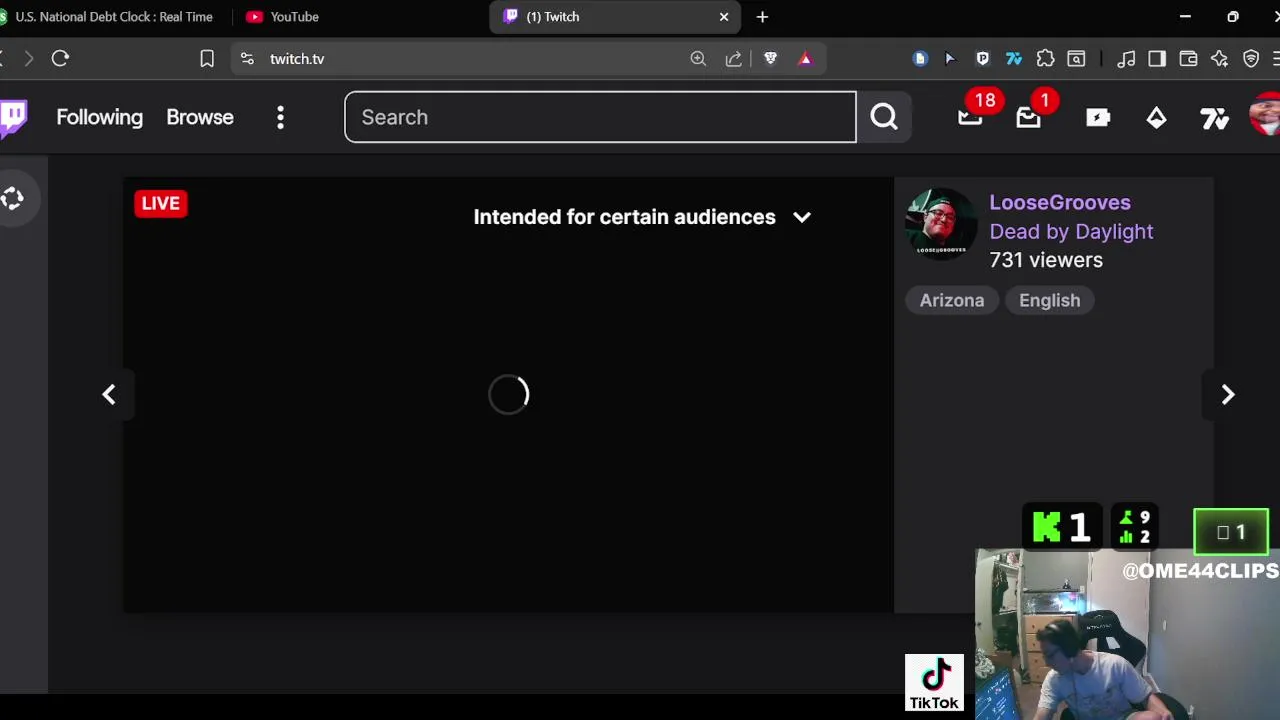Restore down the browser window

(x=1233, y=17)
